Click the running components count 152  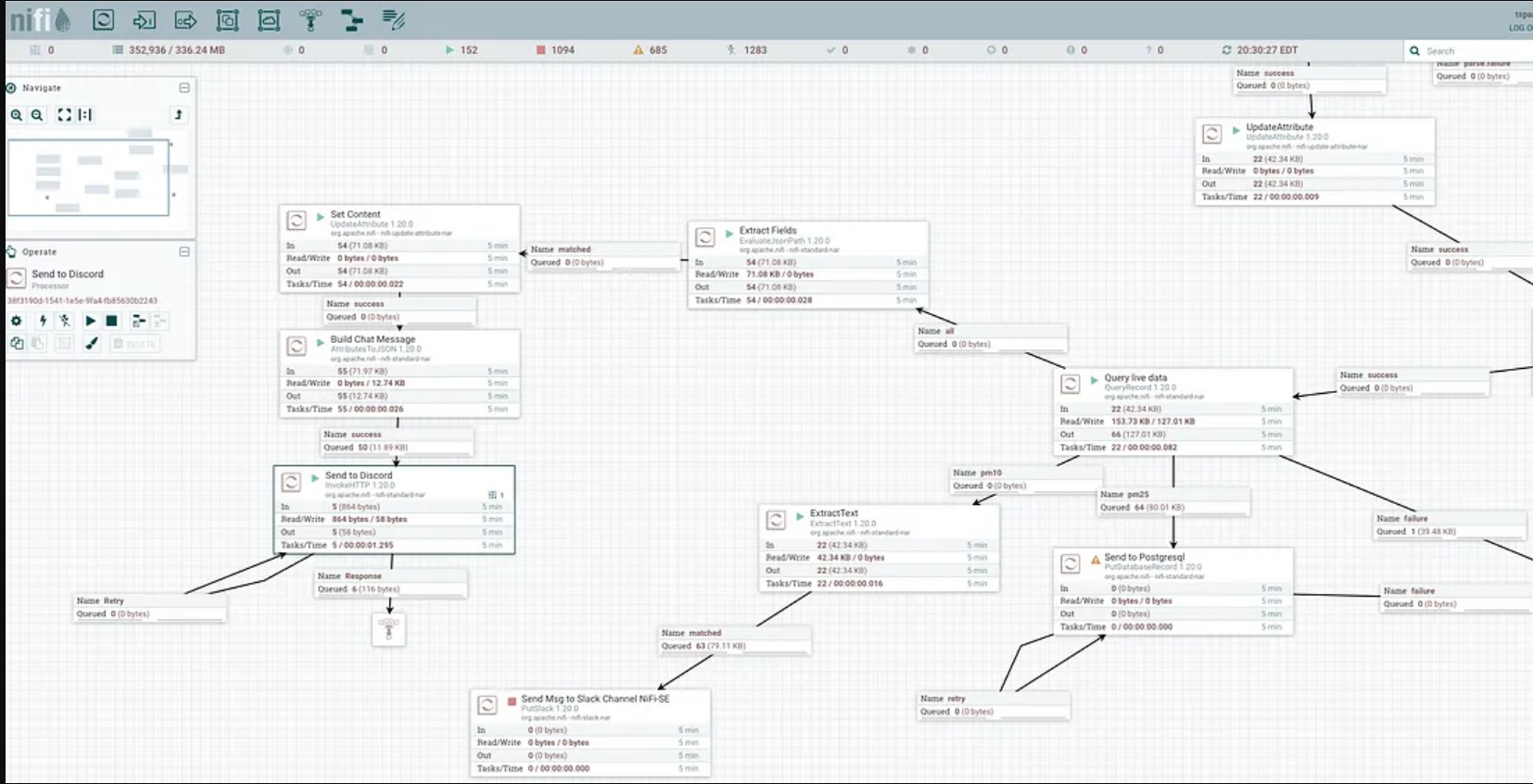tap(462, 50)
